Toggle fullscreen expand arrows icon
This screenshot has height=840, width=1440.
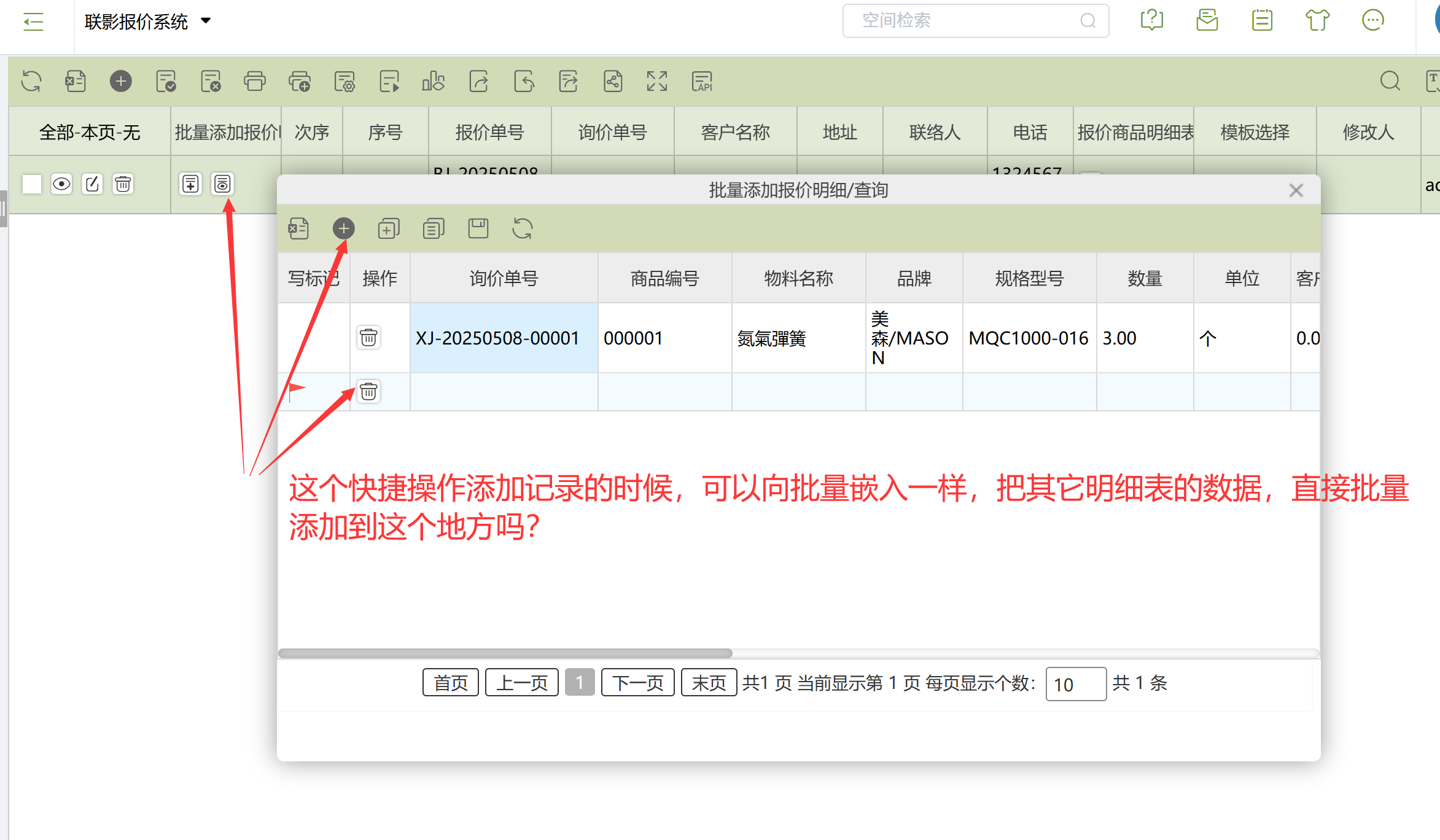657,81
